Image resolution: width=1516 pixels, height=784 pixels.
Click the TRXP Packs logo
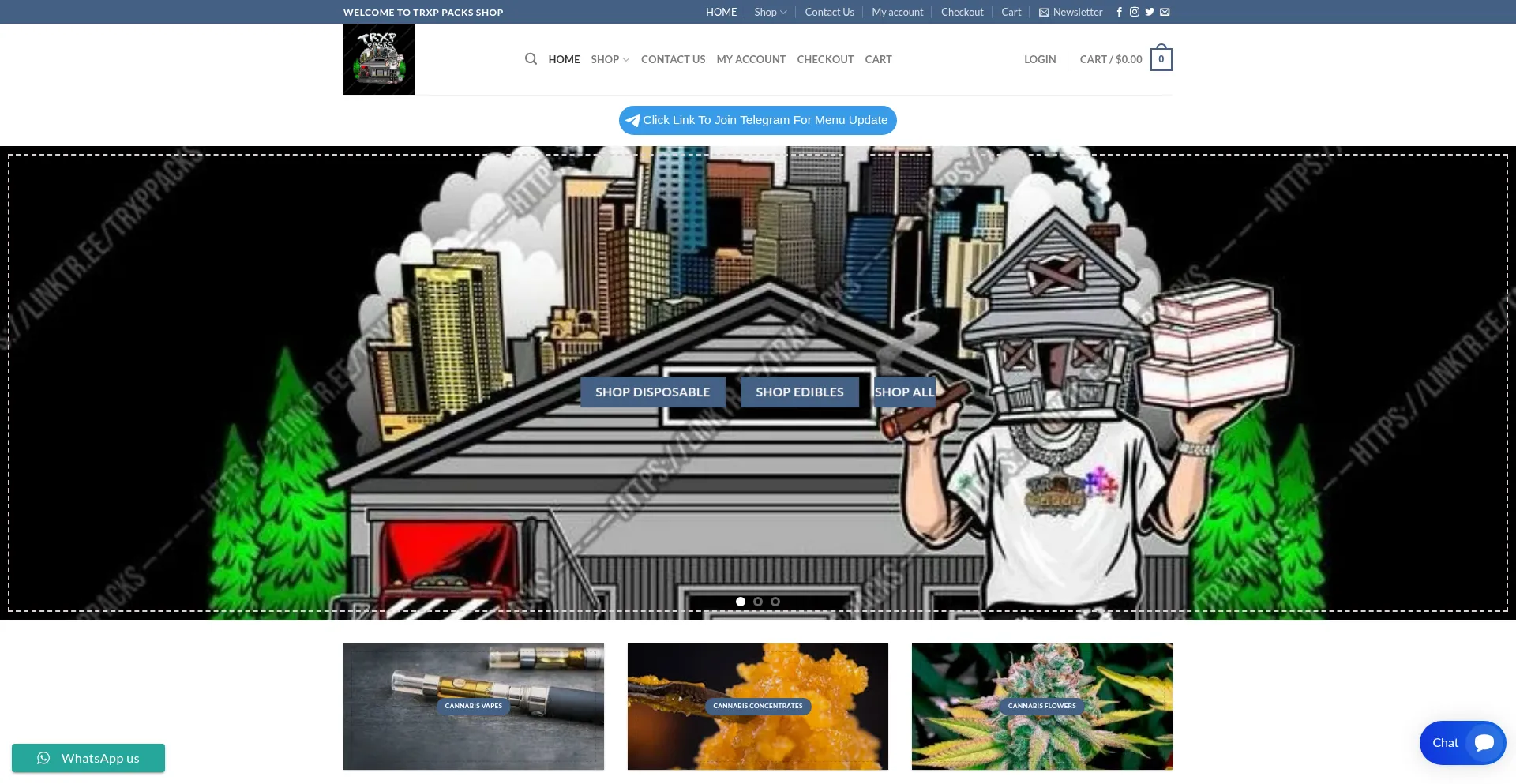(x=379, y=59)
